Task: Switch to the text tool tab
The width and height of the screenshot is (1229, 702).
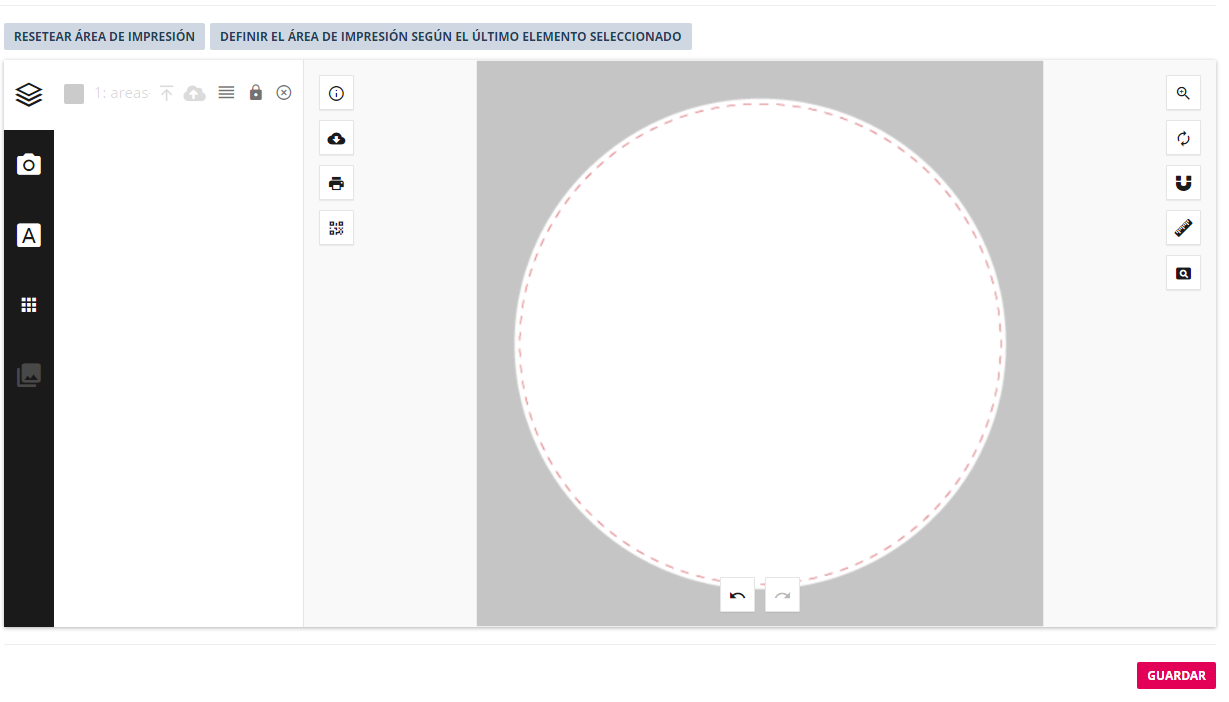Action: point(29,236)
